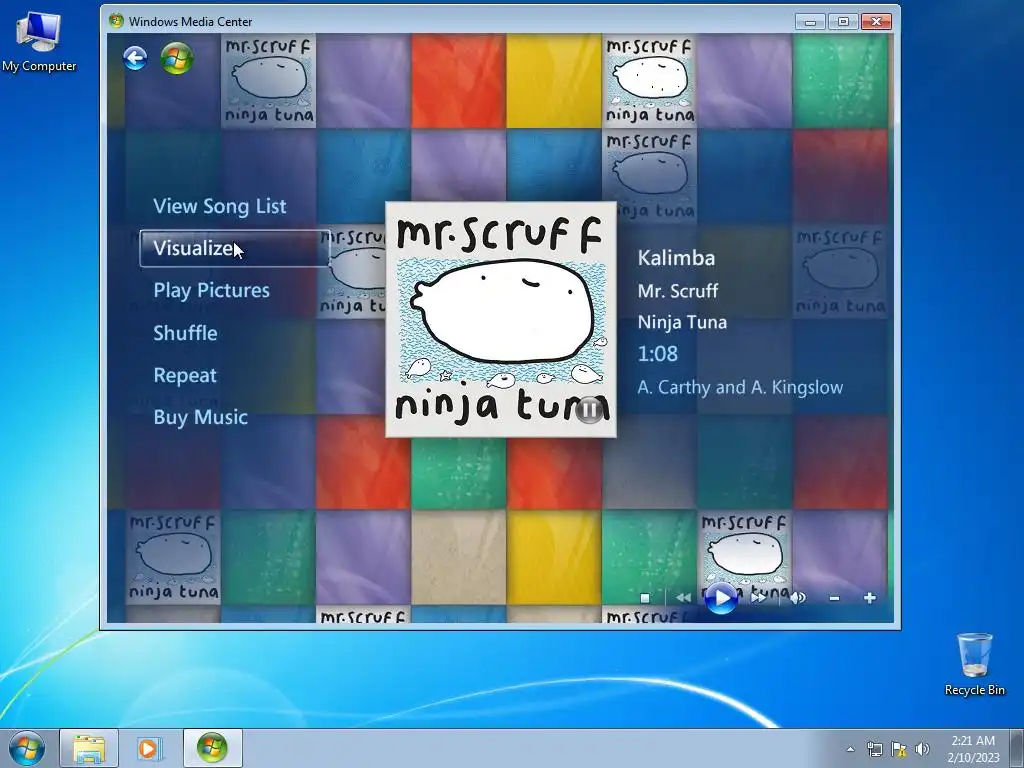Screen dimensions: 1024x768
Task: Launch Windows Media Player from taskbar
Action: coord(150,748)
